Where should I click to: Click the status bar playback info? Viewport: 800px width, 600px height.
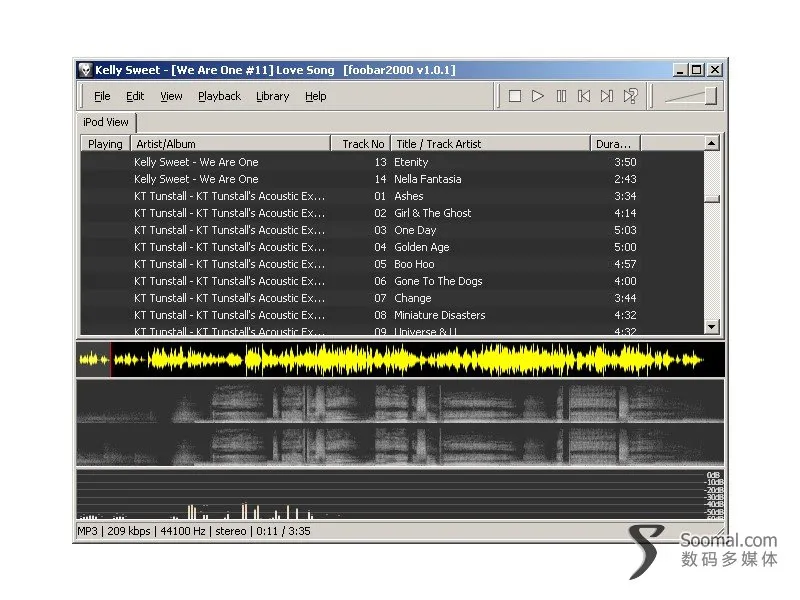click(x=194, y=531)
